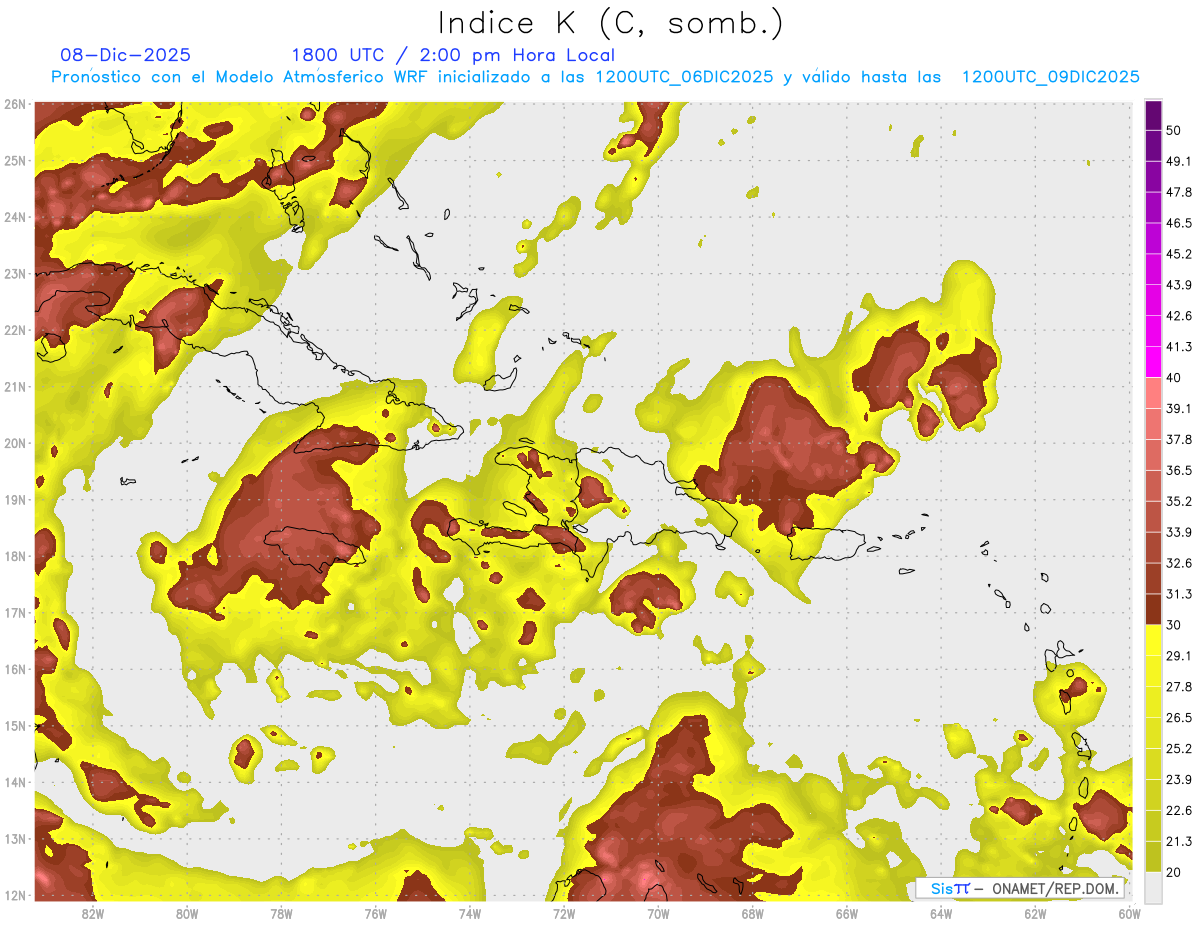Click the latitude label "20N"

tap(15, 443)
